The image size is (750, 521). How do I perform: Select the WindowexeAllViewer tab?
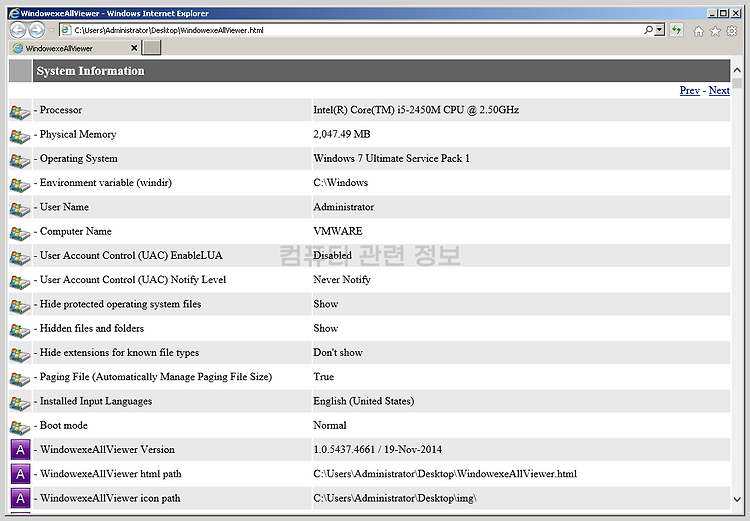(x=74, y=48)
